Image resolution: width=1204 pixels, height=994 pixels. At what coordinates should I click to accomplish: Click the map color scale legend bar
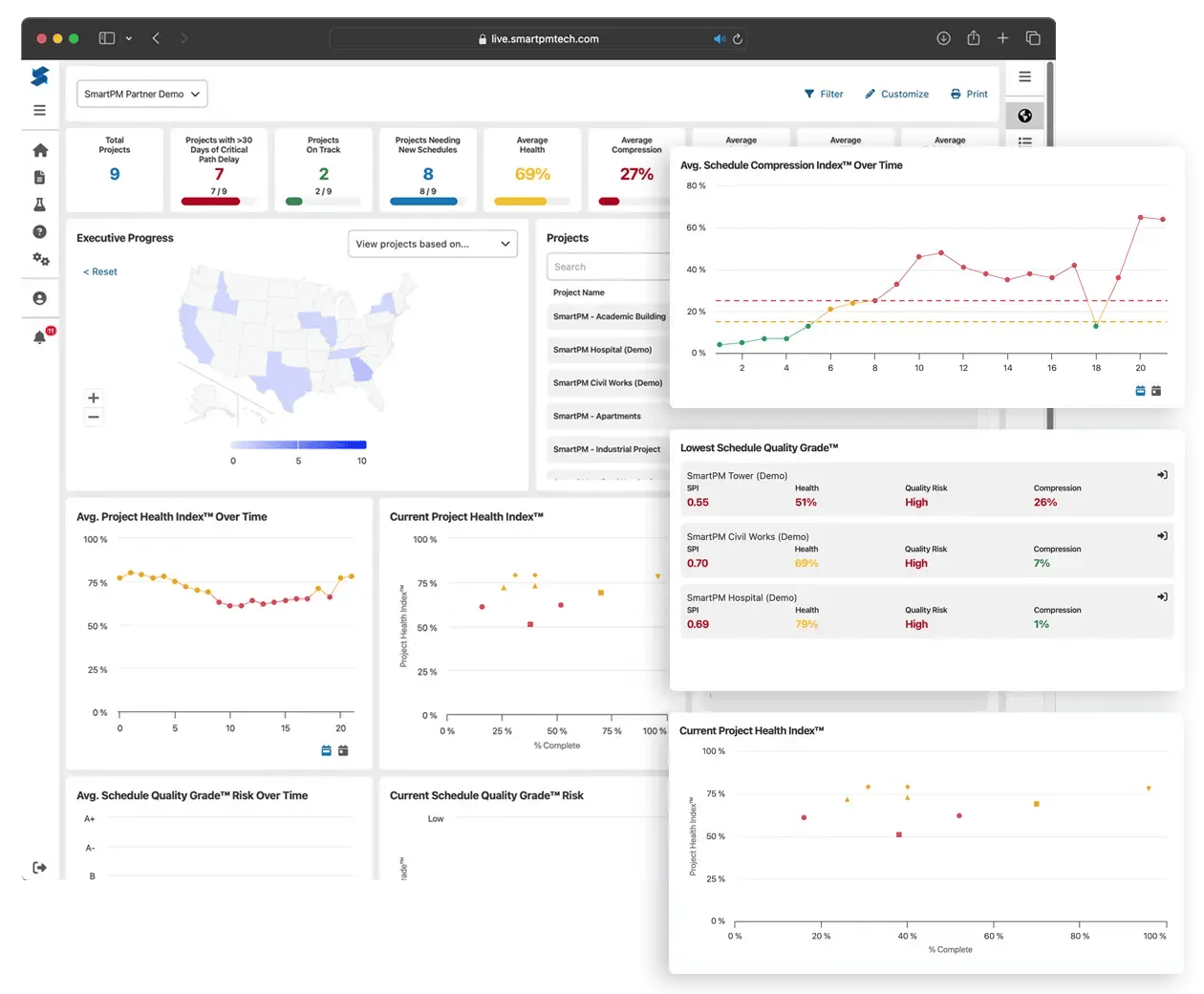pos(299,444)
